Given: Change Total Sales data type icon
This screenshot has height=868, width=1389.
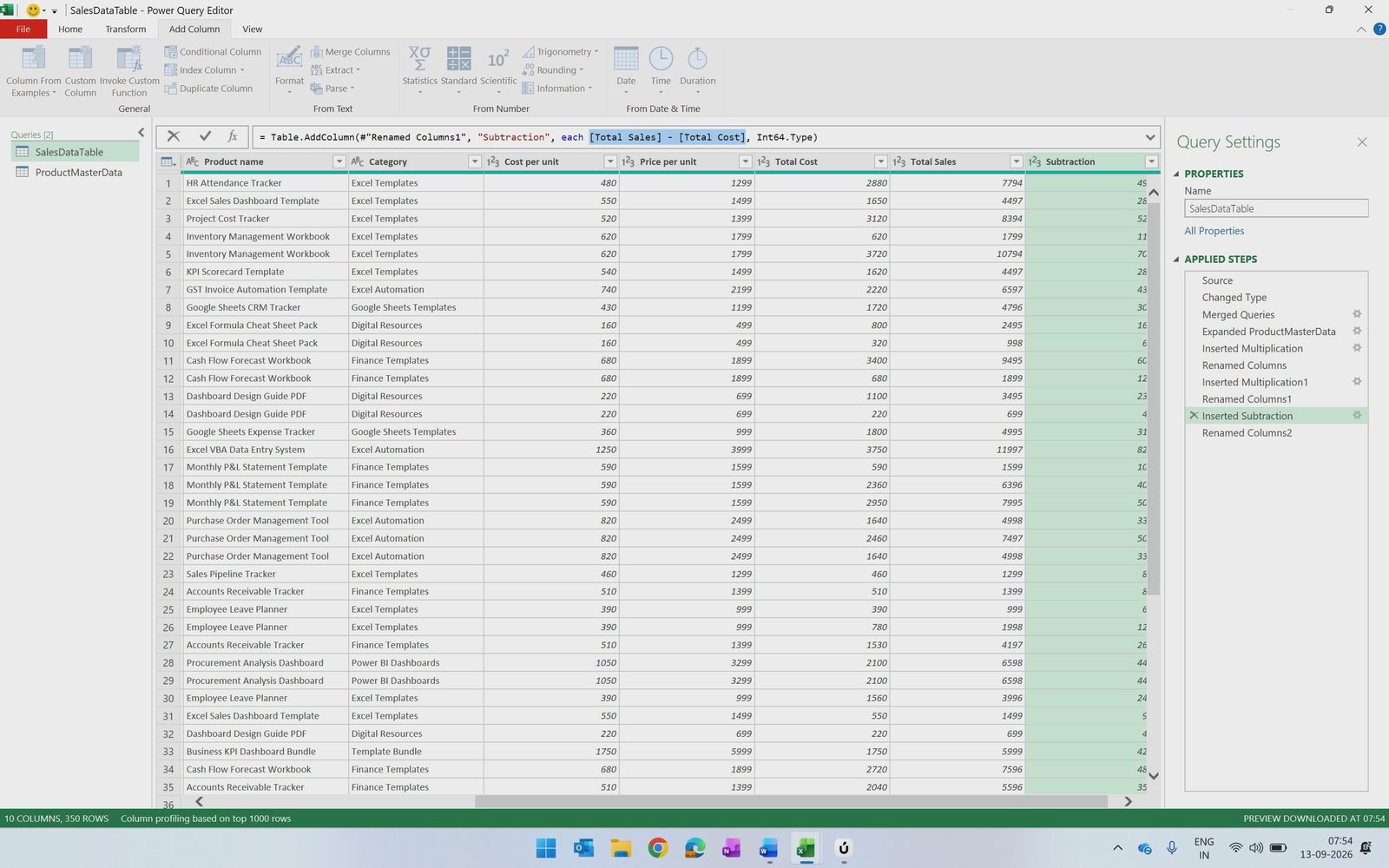Looking at the screenshot, I should (899, 161).
